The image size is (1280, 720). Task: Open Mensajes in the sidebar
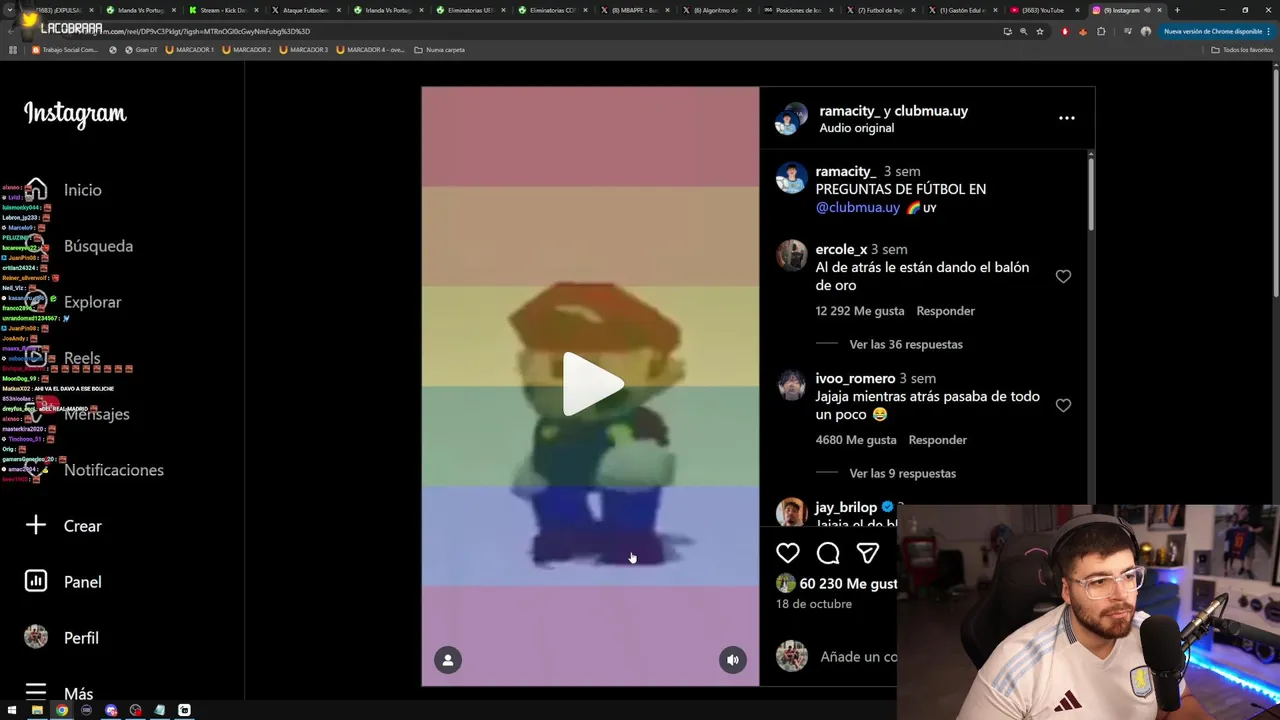tap(97, 414)
